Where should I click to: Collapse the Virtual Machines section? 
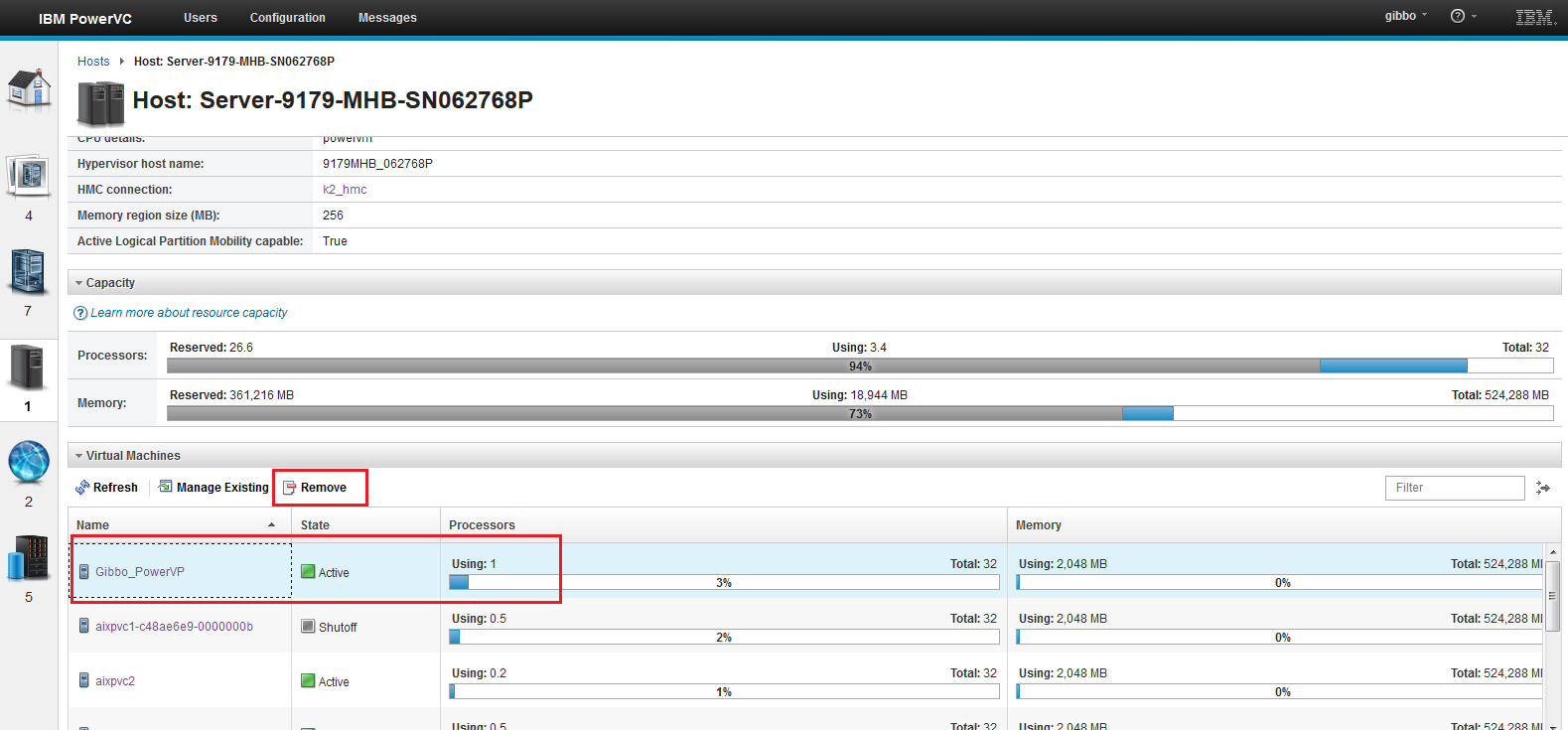tap(79, 456)
